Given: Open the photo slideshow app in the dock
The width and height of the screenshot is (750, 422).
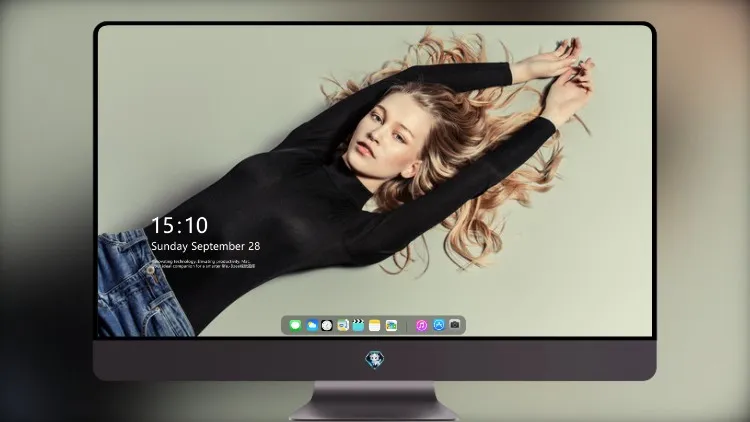Looking at the screenshot, I should pyautogui.click(x=391, y=325).
